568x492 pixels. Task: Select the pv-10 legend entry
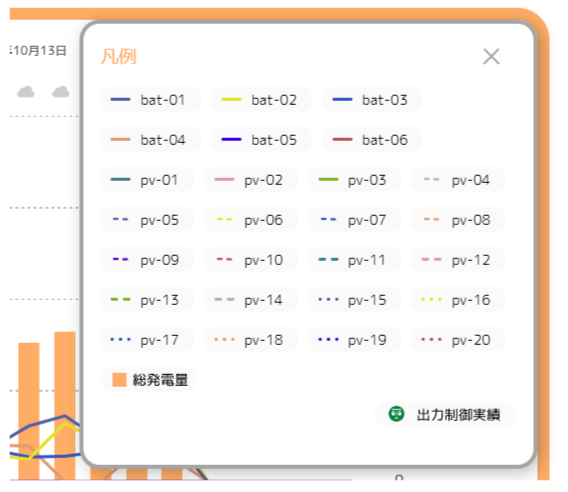(x=251, y=259)
